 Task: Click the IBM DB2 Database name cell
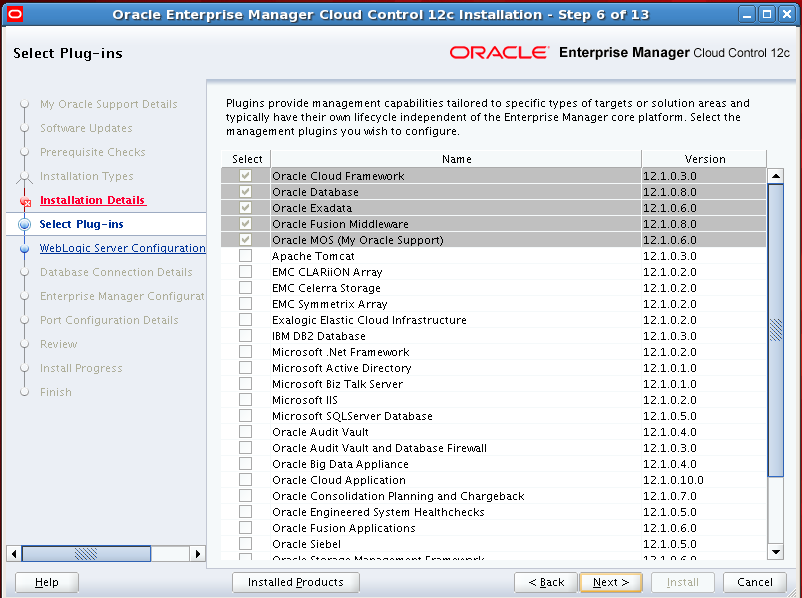tap(456, 336)
